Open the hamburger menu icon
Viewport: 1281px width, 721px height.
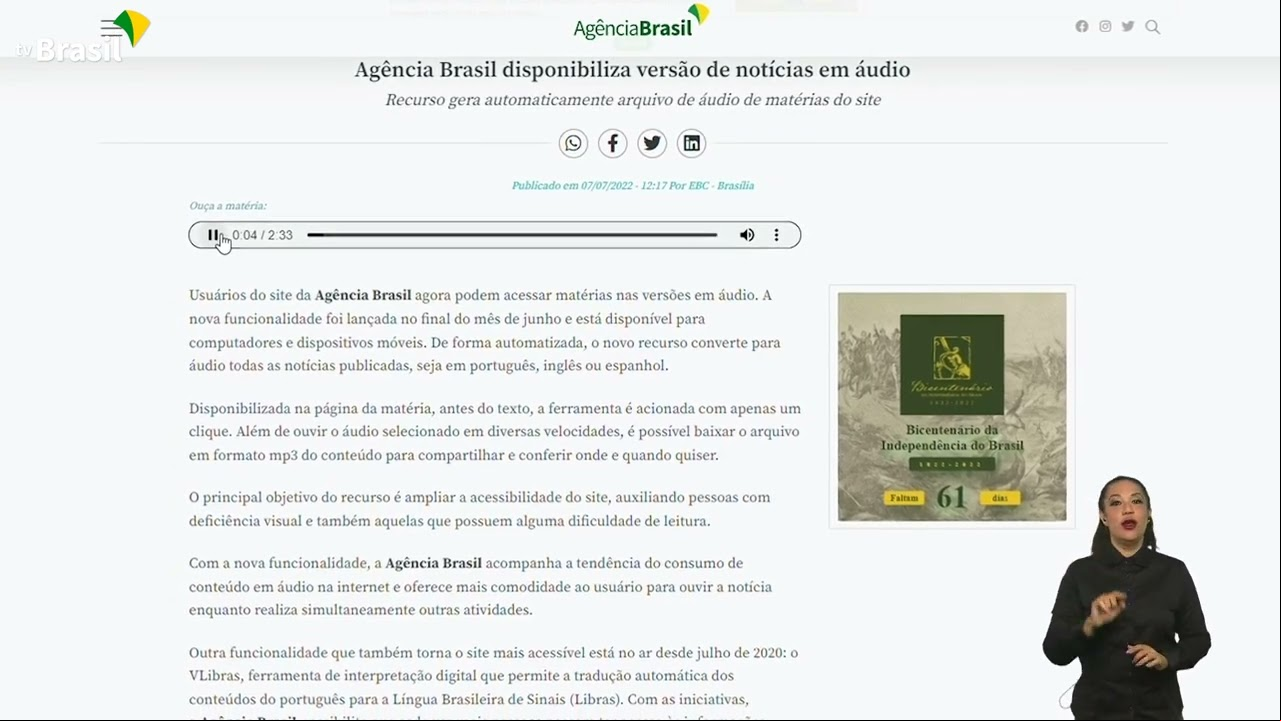point(111,29)
